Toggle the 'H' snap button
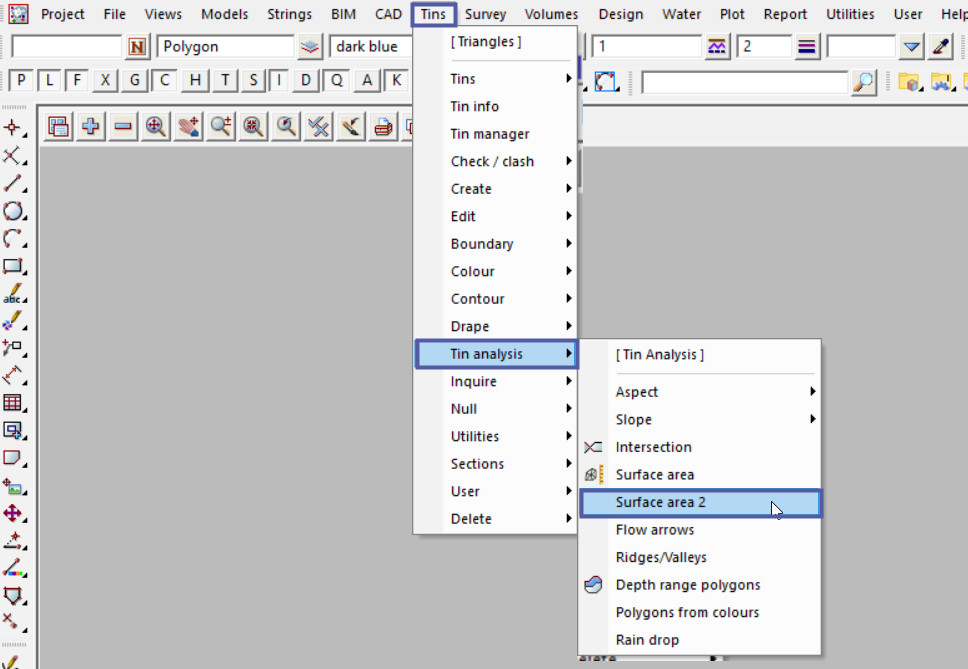 coord(195,81)
